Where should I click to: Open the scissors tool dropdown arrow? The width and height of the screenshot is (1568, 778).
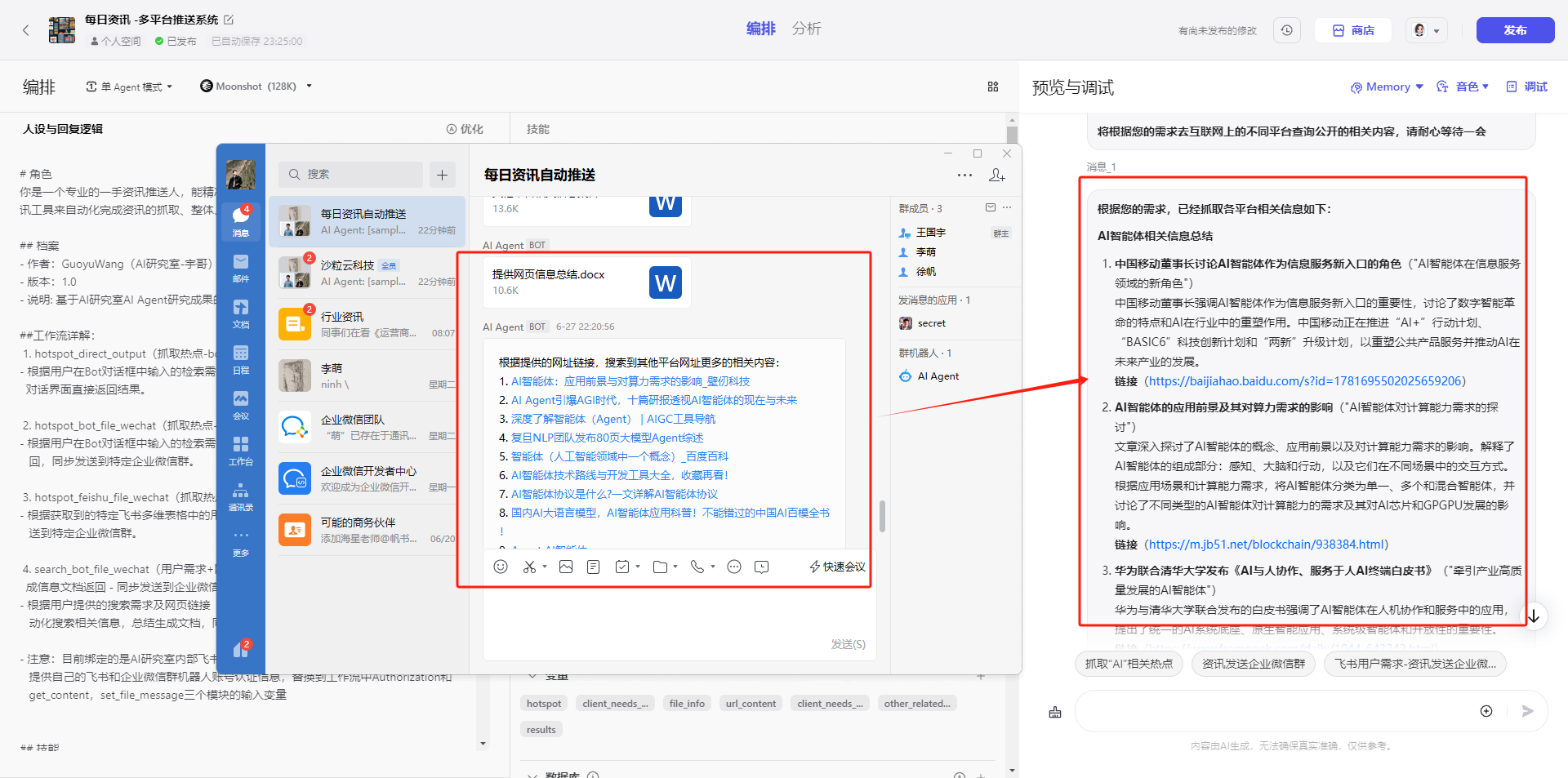(545, 567)
